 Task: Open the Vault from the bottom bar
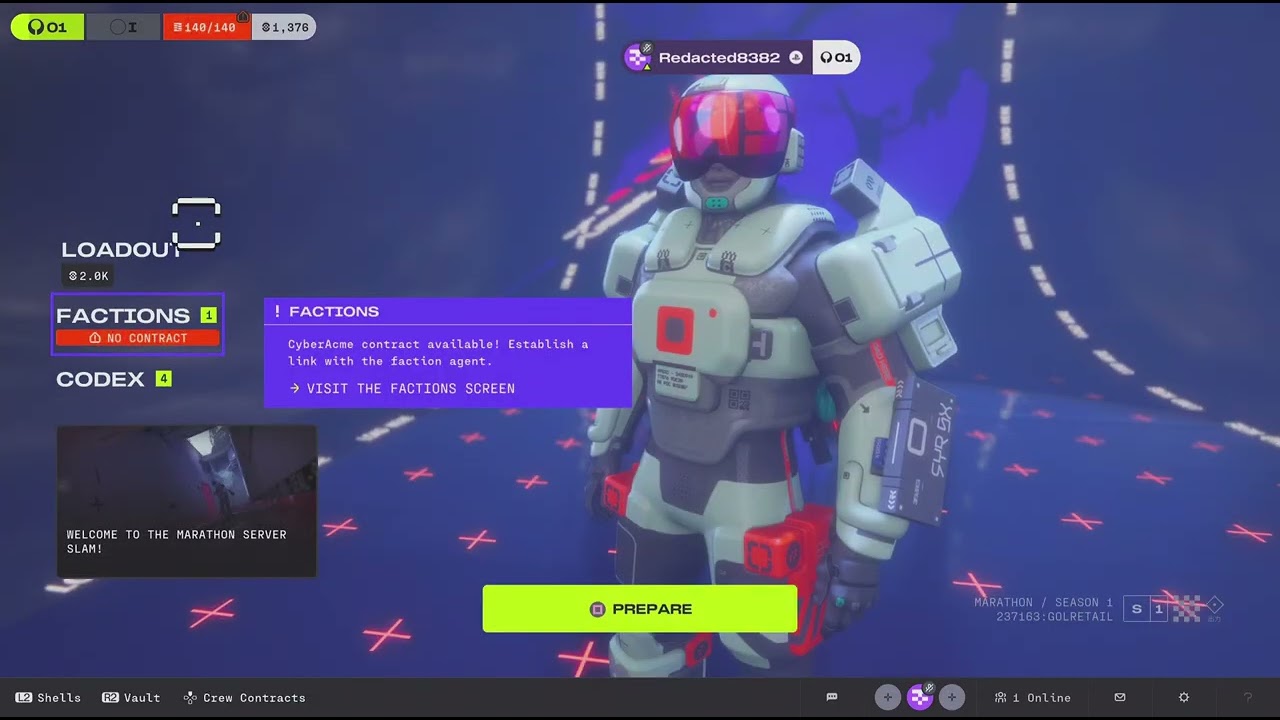(131, 698)
